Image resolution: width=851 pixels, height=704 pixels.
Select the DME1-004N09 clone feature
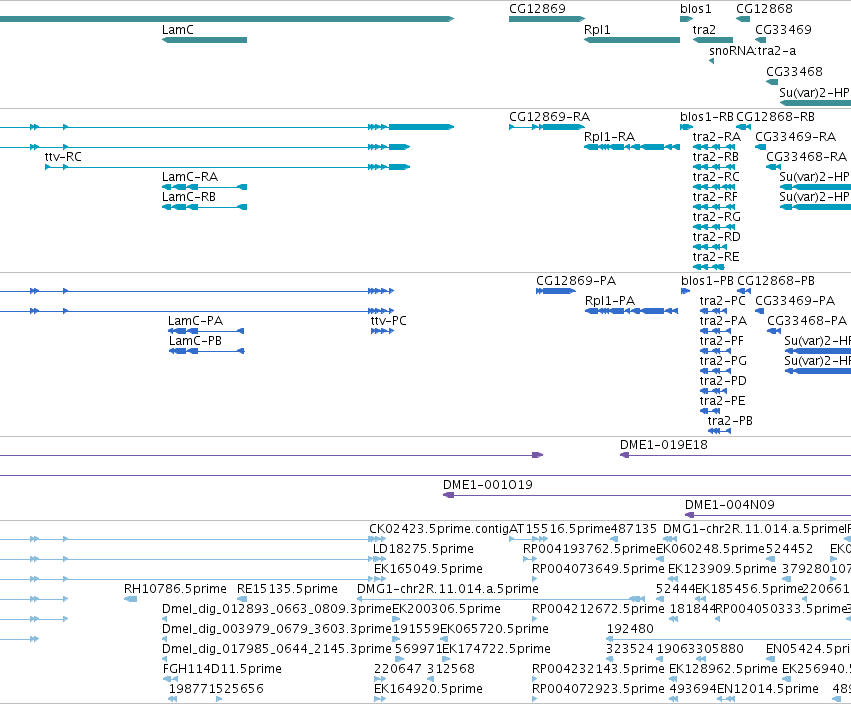pyautogui.click(x=768, y=515)
